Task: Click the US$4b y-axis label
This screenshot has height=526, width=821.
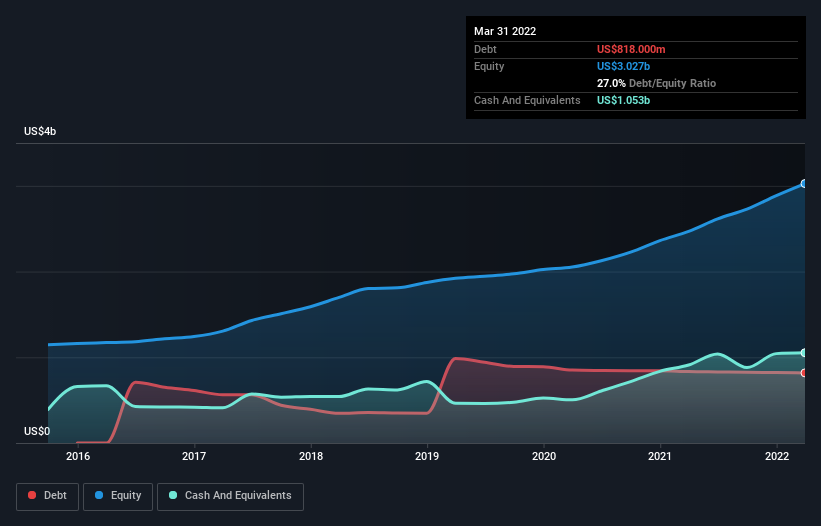Action: (40, 131)
